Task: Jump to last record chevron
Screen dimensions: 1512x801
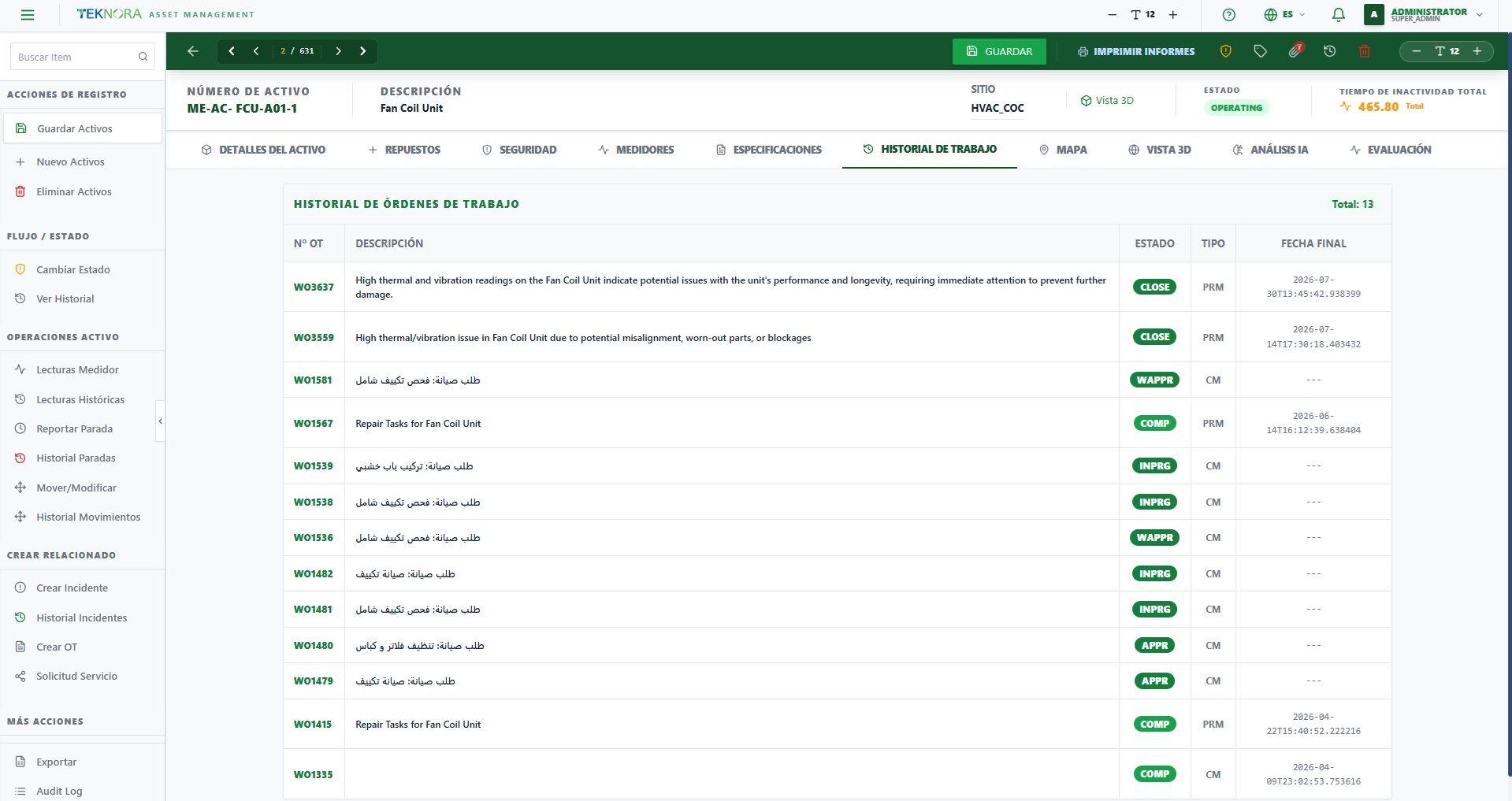Action: [x=362, y=51]
